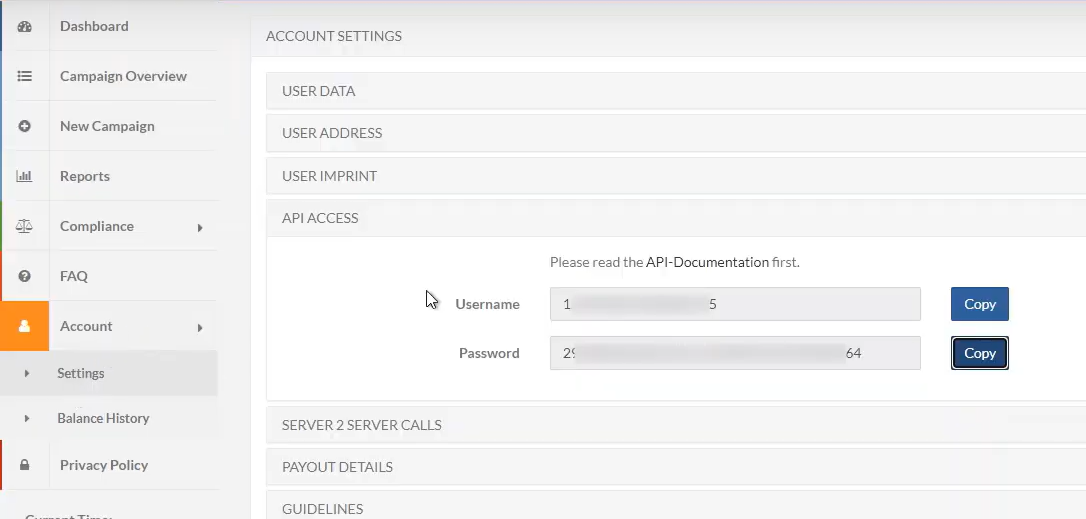Expand the SERVER 2 SERVER CALLS section
Viewport: 1086px width, 519px height.
(362, 425)
